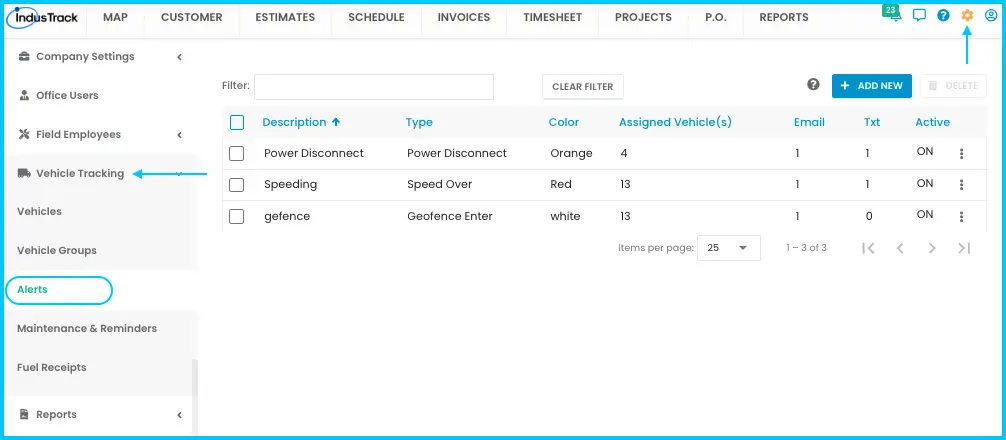
Task: Open the P.O. tab
Action: tap(716, 18)
